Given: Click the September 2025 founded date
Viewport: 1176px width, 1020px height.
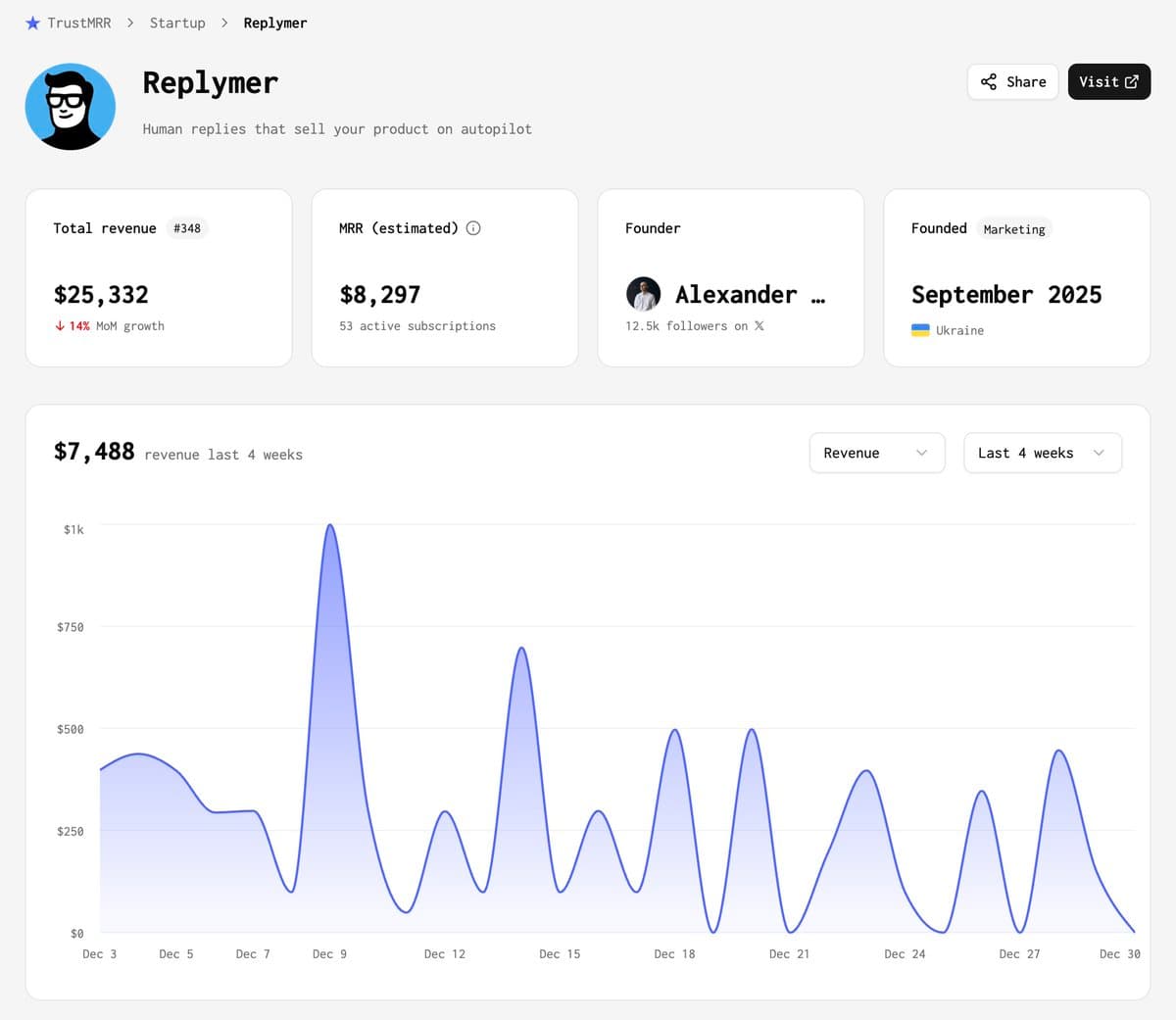Looking at the screenshot, I should tap(1006, 295).
